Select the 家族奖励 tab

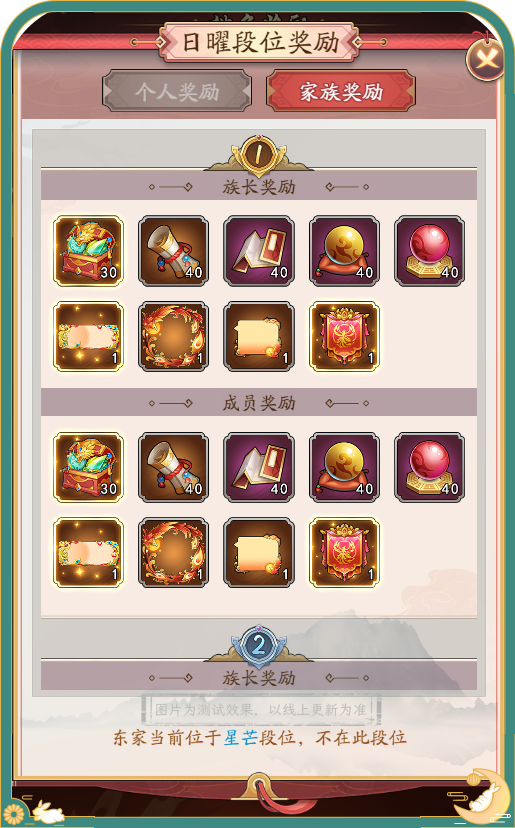tap(341, 91)
